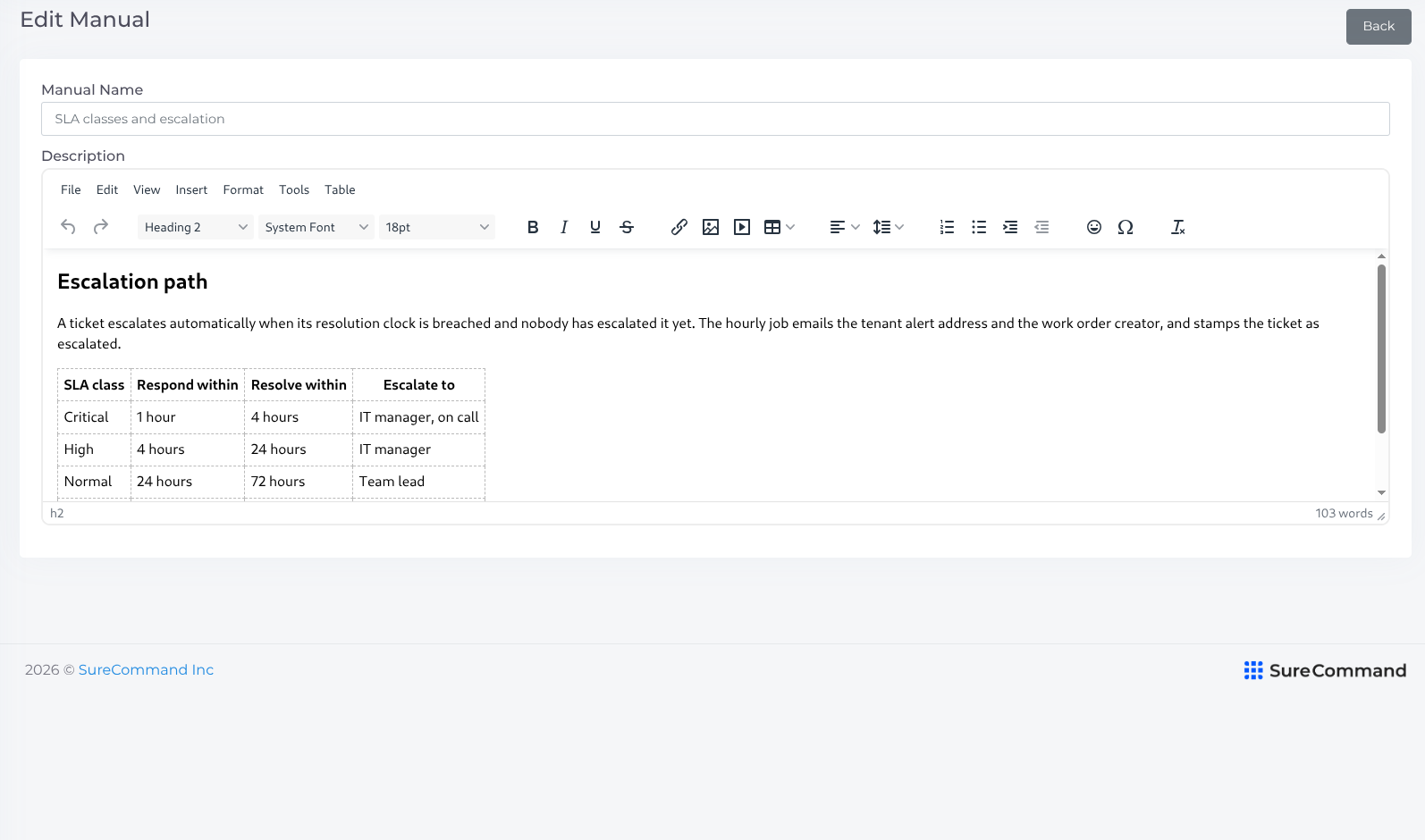1425x840 pixels.
Task: Click the insert media icon
Action: 742,227
